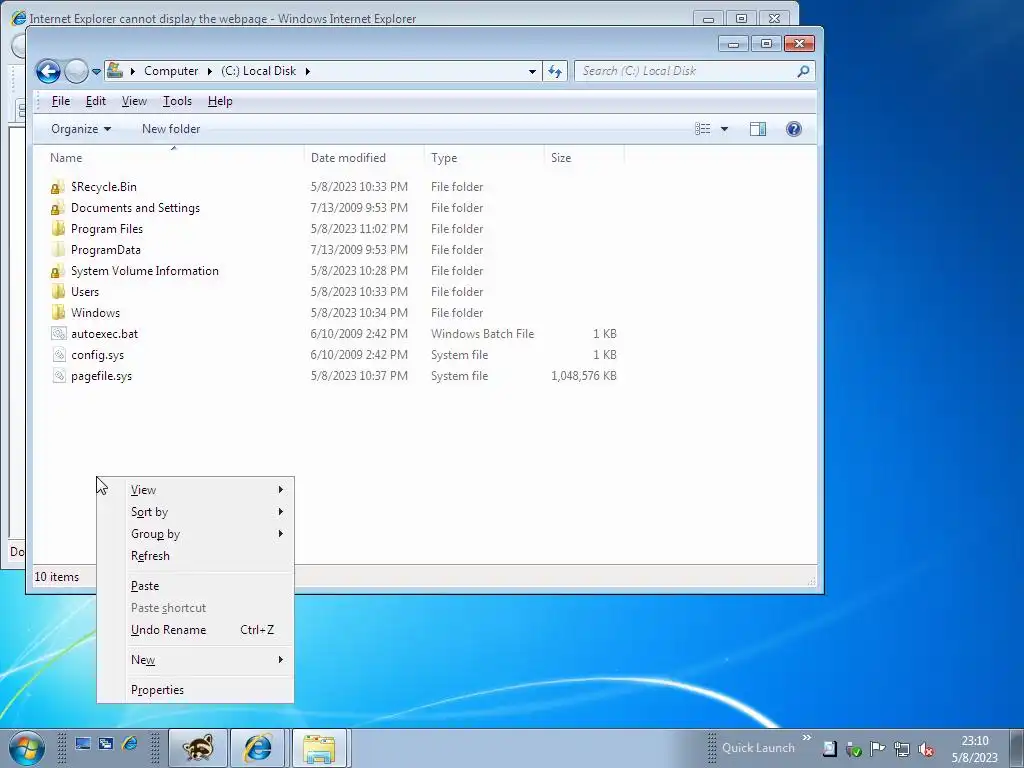
Task: Click the search magnifier icon
Action: [803, 71]
